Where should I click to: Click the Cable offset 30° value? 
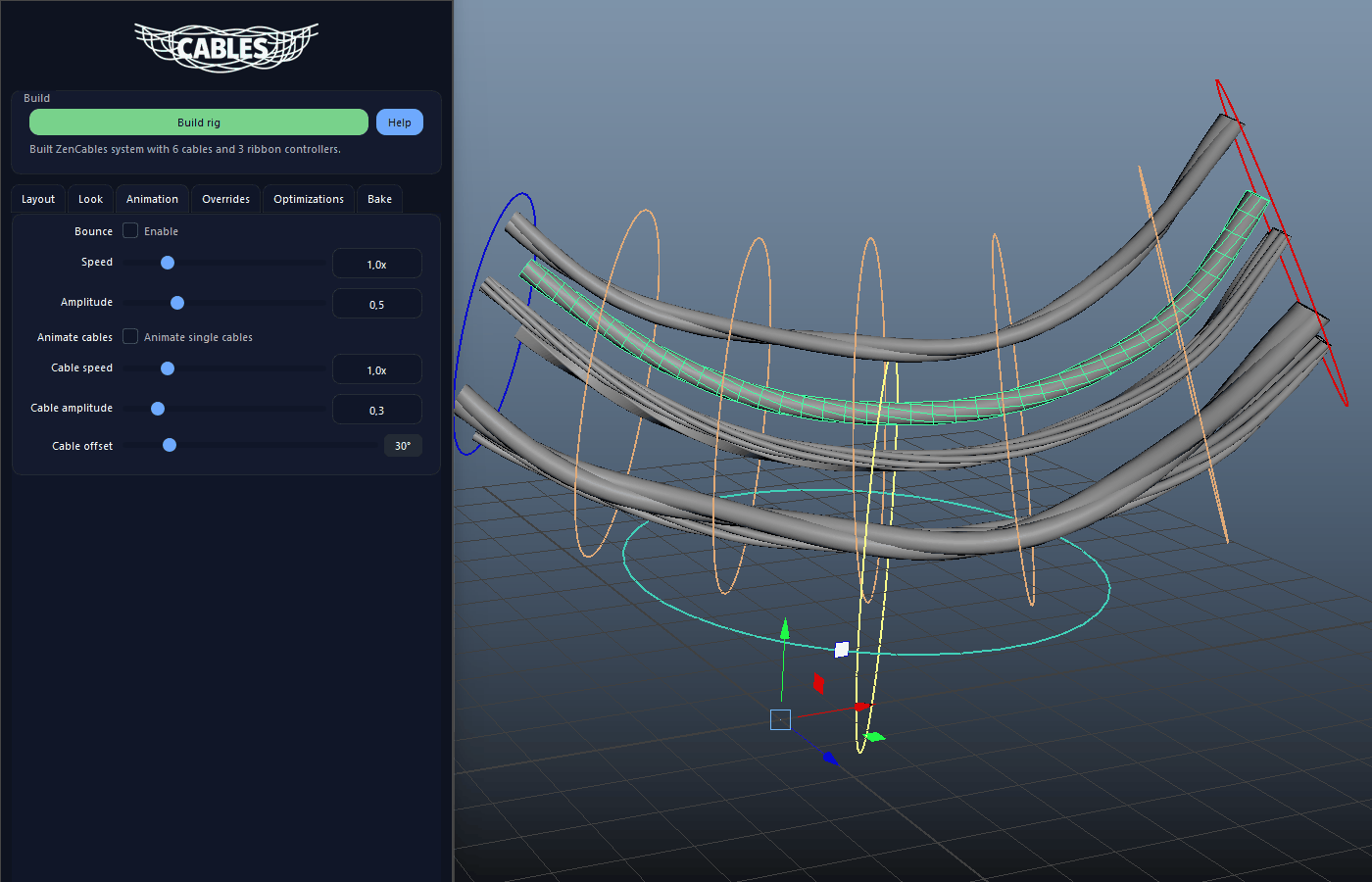(403, 446)
